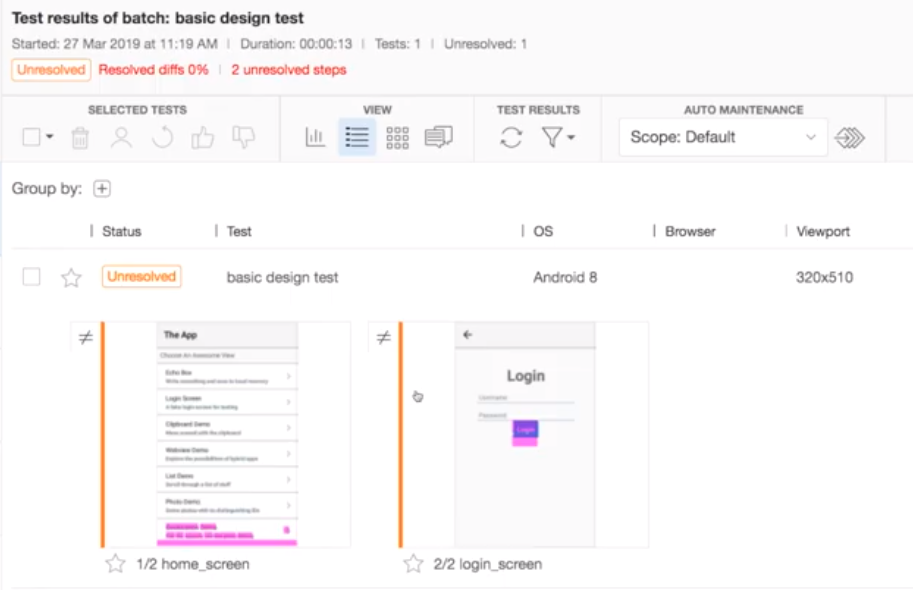Switch to bar chart view
Screen dimensions: 913x590
[316, 138]
